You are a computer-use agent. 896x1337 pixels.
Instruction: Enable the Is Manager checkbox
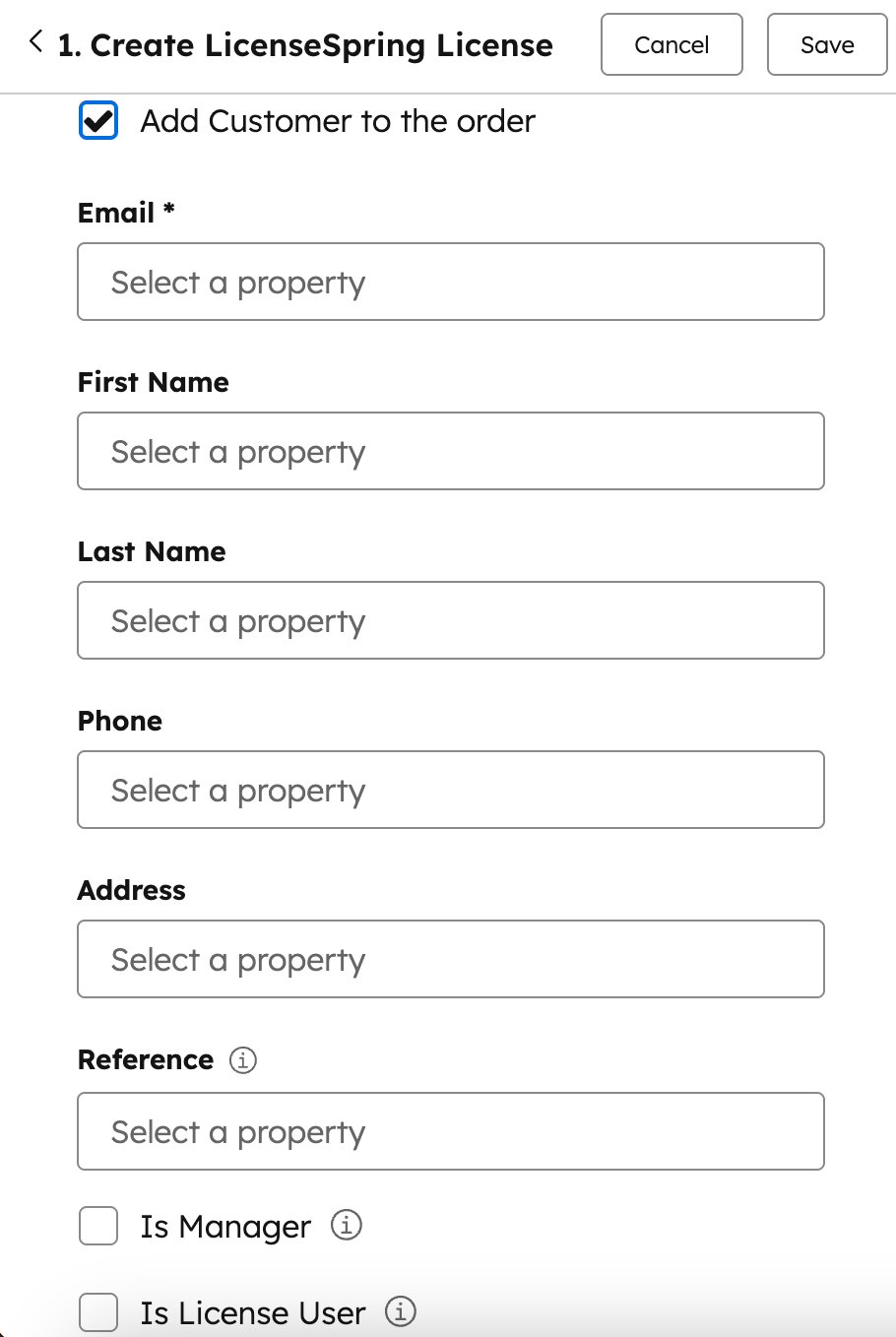click(98, 1227)
